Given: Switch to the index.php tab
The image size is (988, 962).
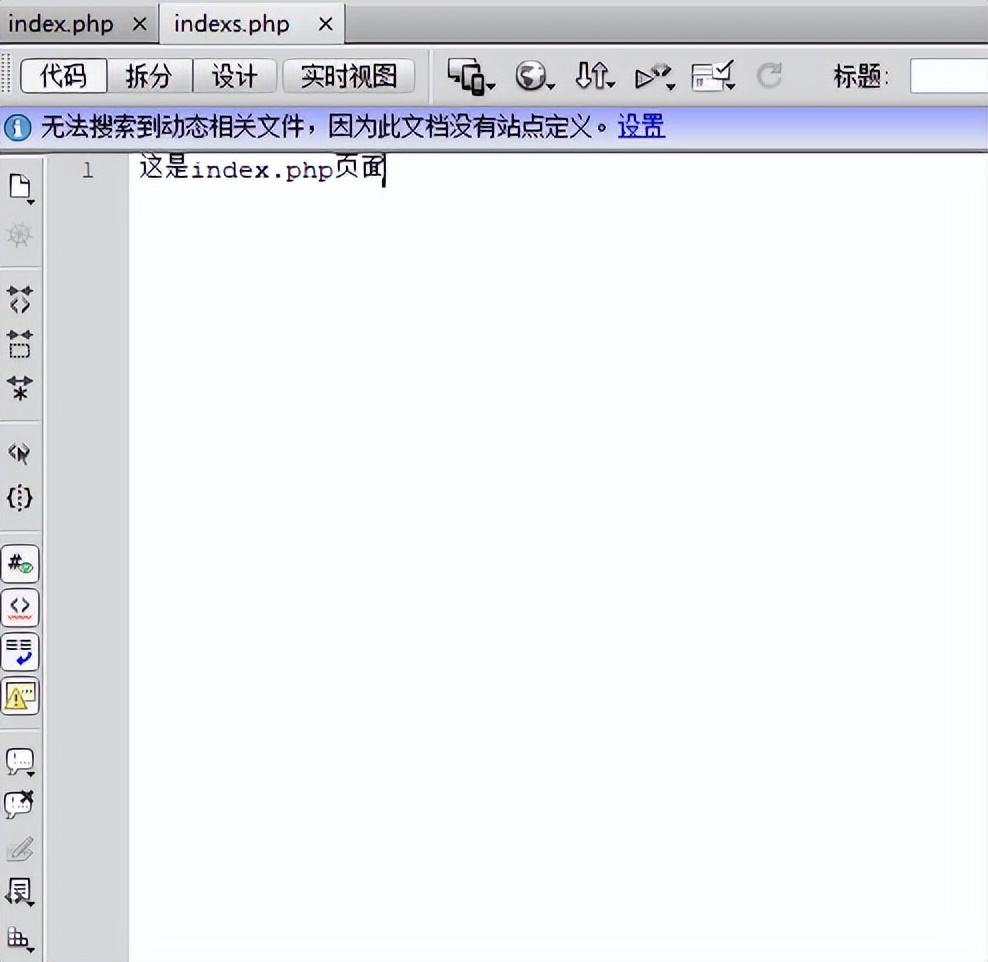Looking at the screenshot, I should click(62, 23).
